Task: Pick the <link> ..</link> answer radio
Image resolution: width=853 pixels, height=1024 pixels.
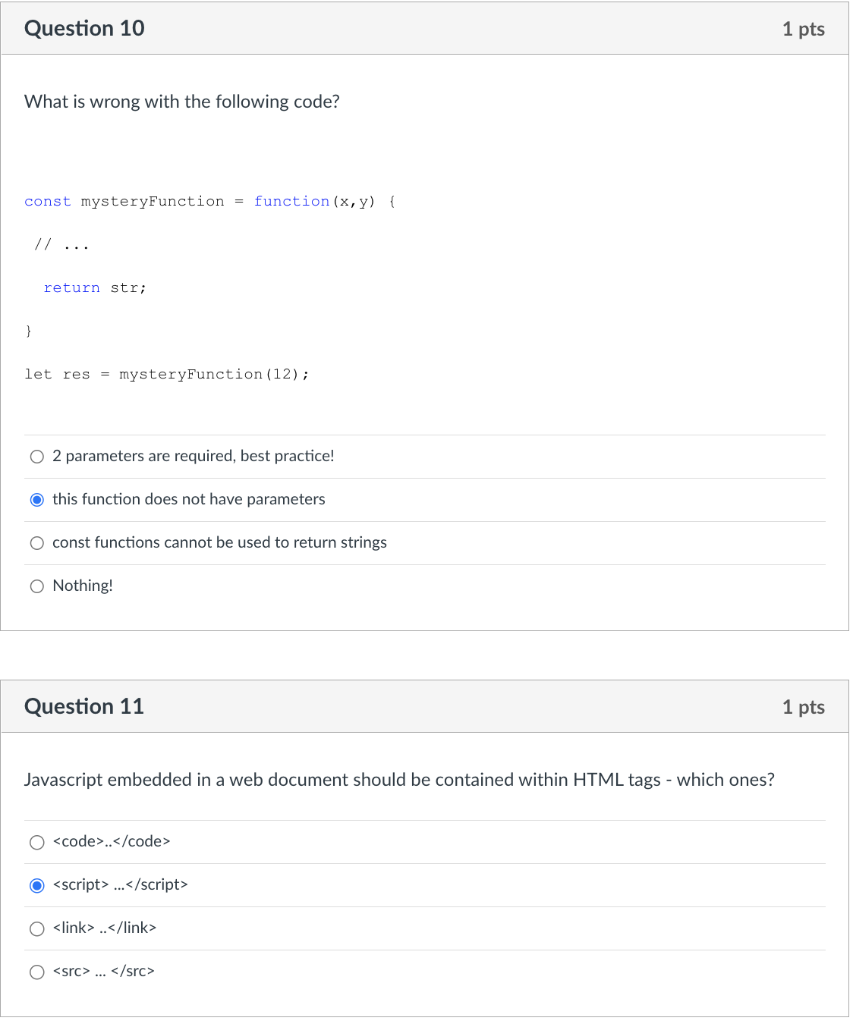Action: [37, 929]
